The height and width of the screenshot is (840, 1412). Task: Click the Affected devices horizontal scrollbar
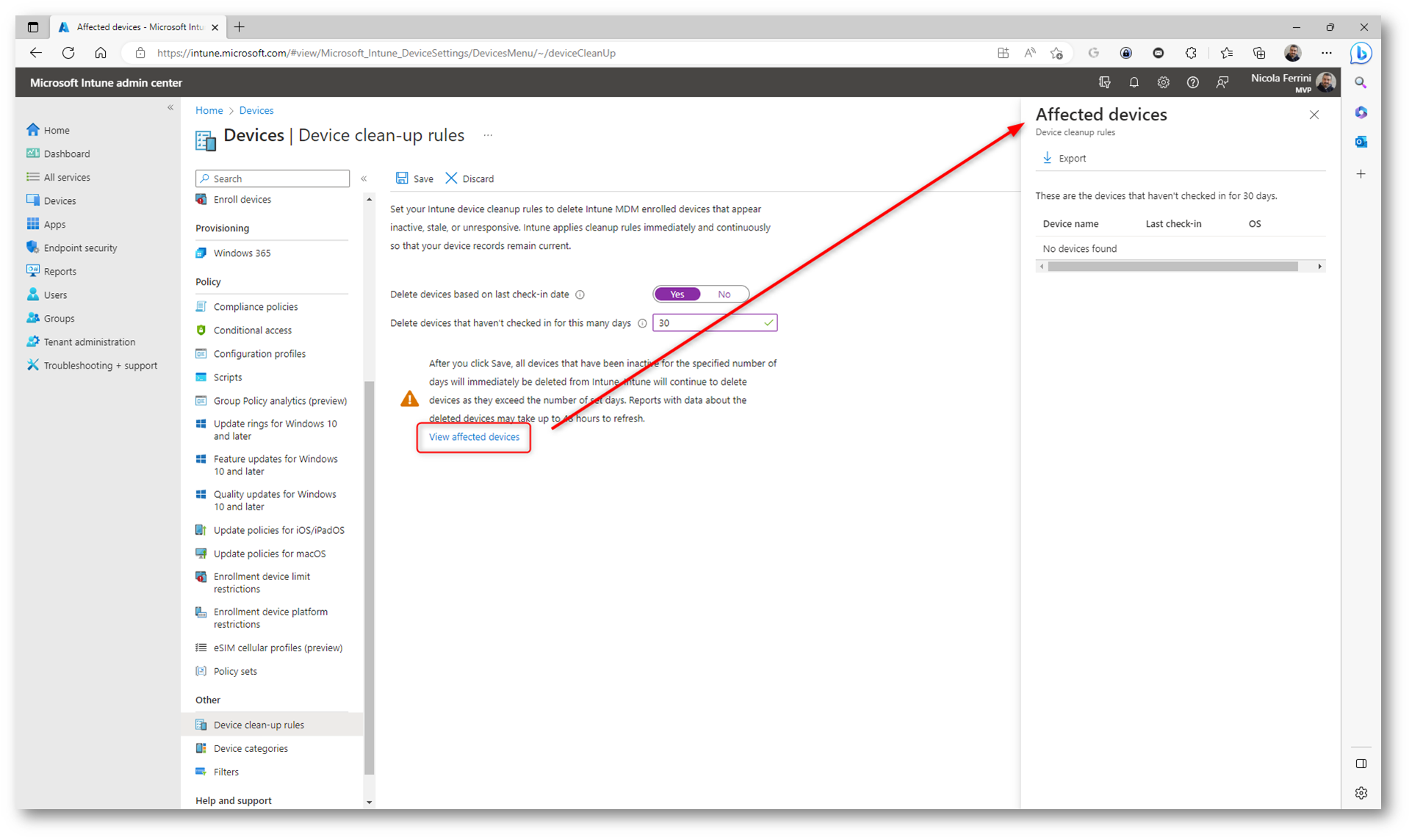[x=1172, y=267]
